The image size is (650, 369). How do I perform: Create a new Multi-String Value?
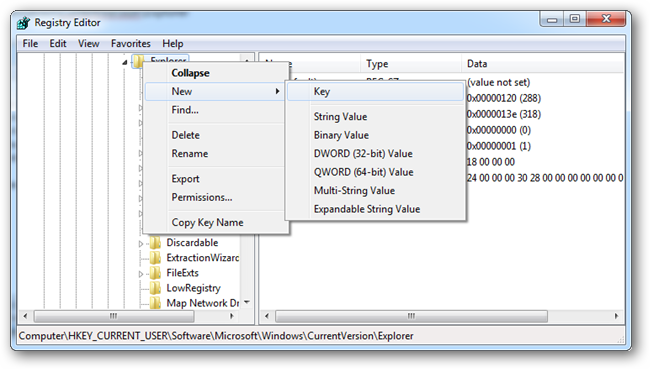click(x=375, y=191)
